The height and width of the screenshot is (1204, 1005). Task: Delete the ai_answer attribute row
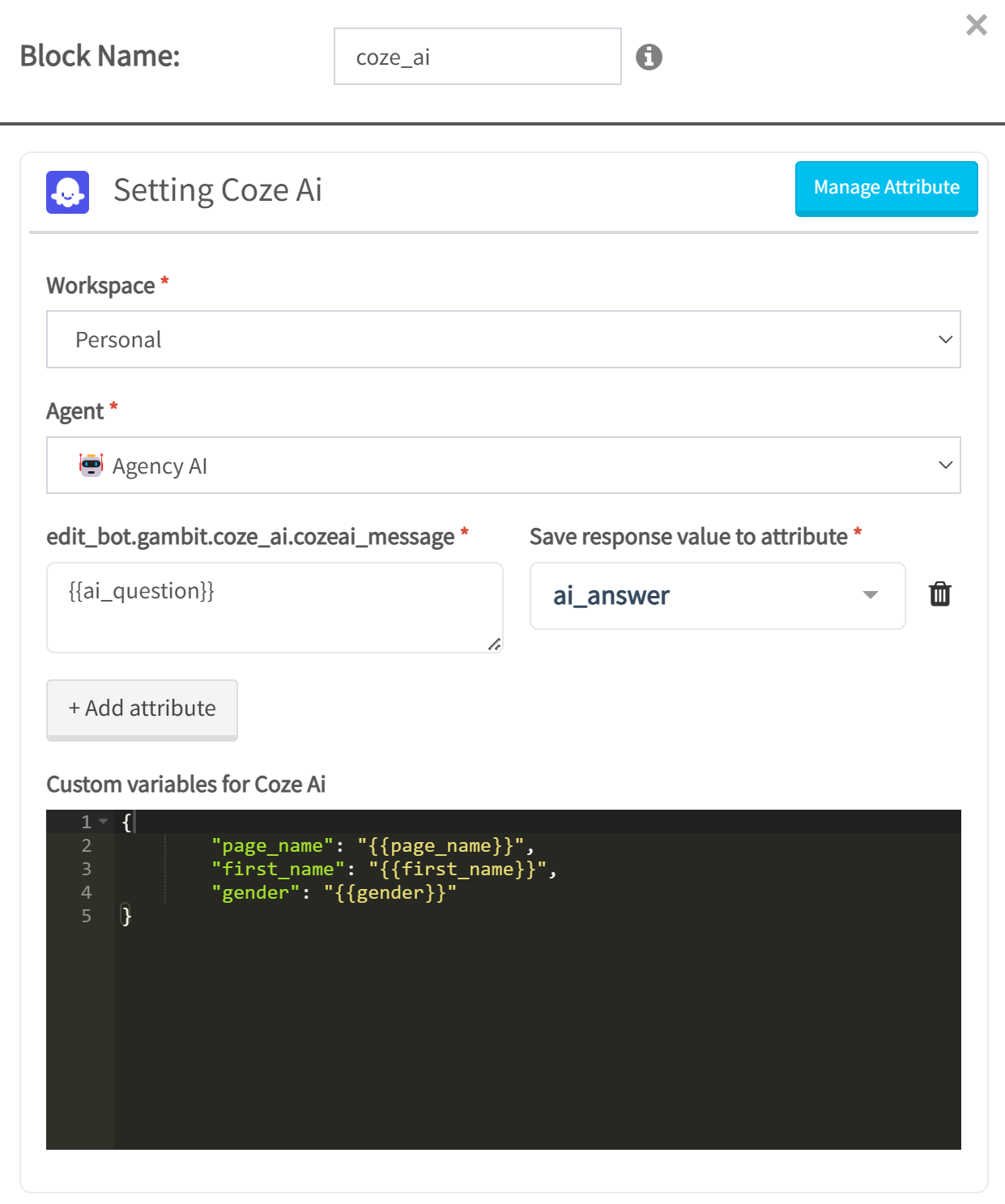939,594
